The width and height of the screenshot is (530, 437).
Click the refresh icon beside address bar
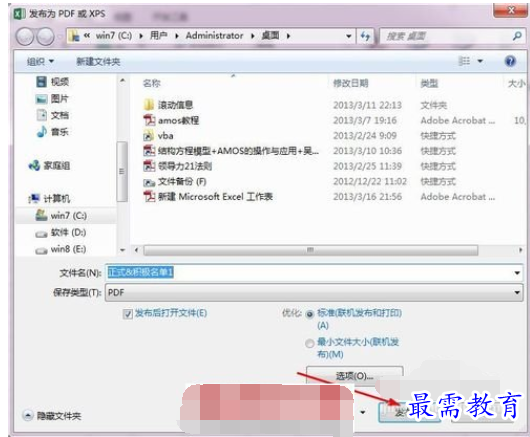[365, 36]
